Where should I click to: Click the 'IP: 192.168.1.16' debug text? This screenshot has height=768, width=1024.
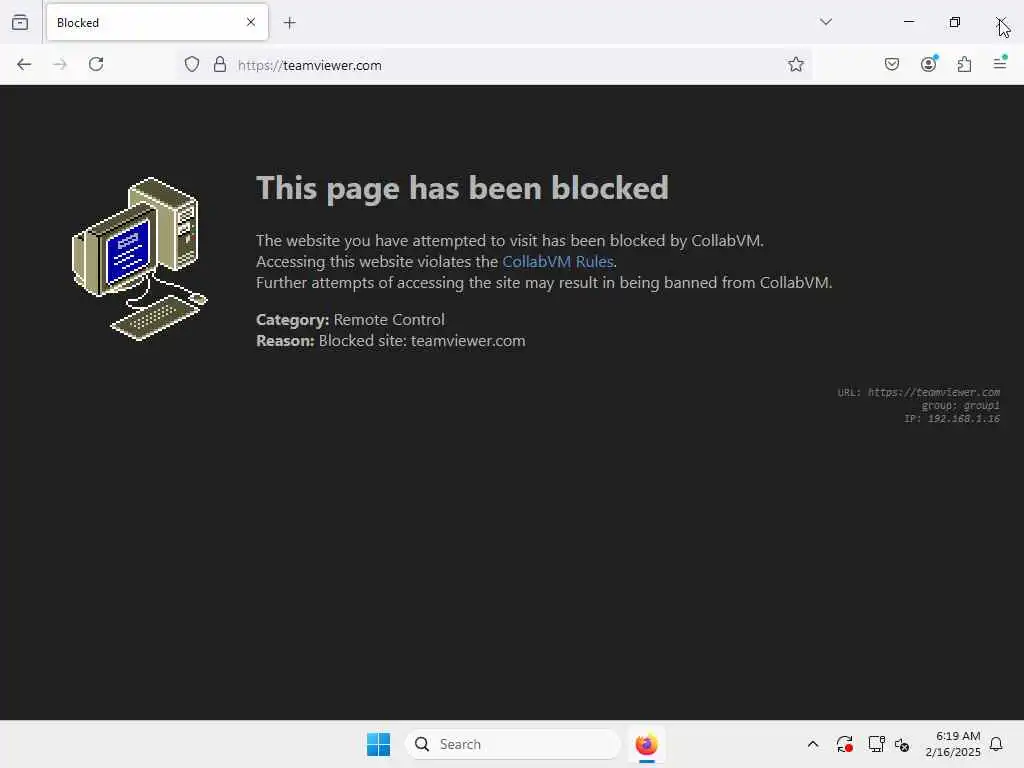coord(952,419)
